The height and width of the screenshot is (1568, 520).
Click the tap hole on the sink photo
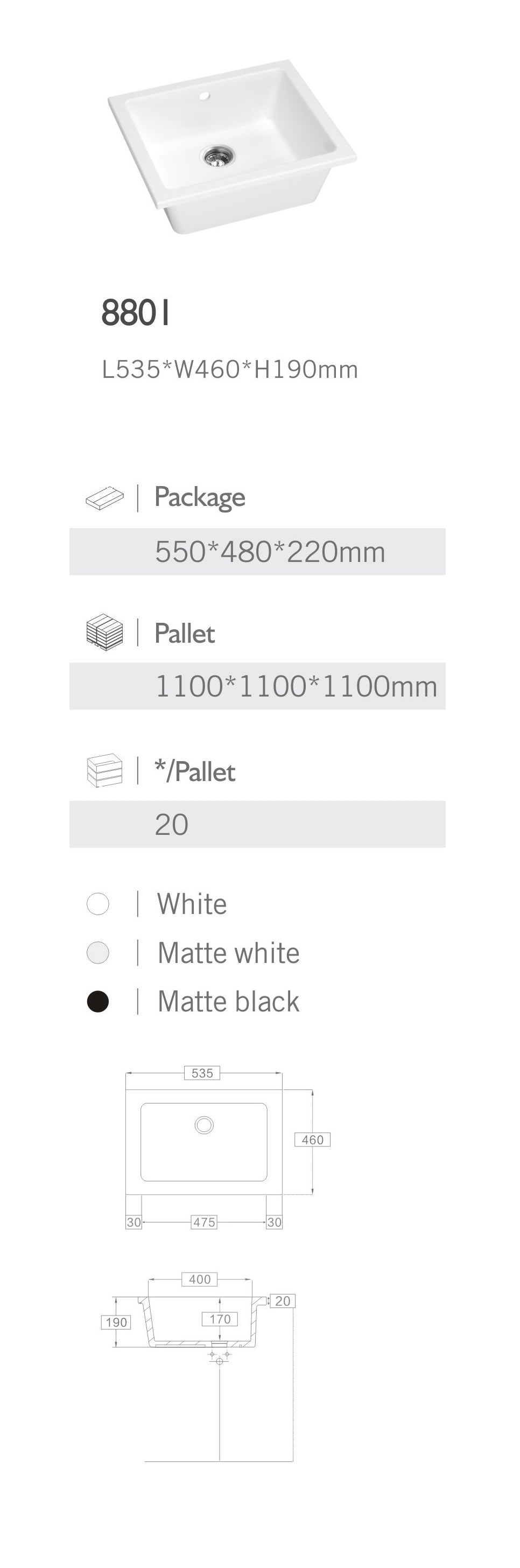coord(204,96)
